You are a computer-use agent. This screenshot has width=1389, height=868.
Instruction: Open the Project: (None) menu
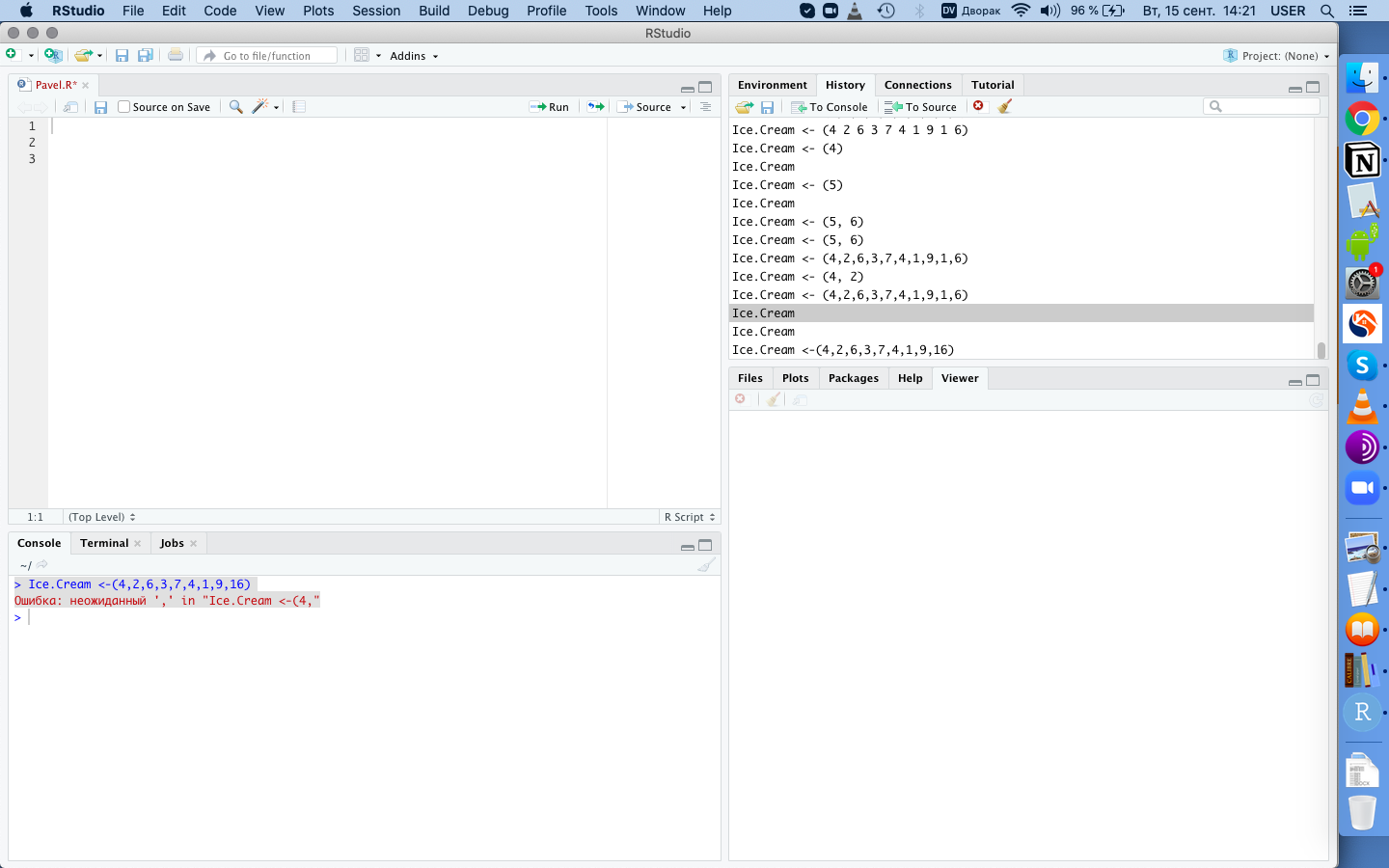coord(1276,56)
